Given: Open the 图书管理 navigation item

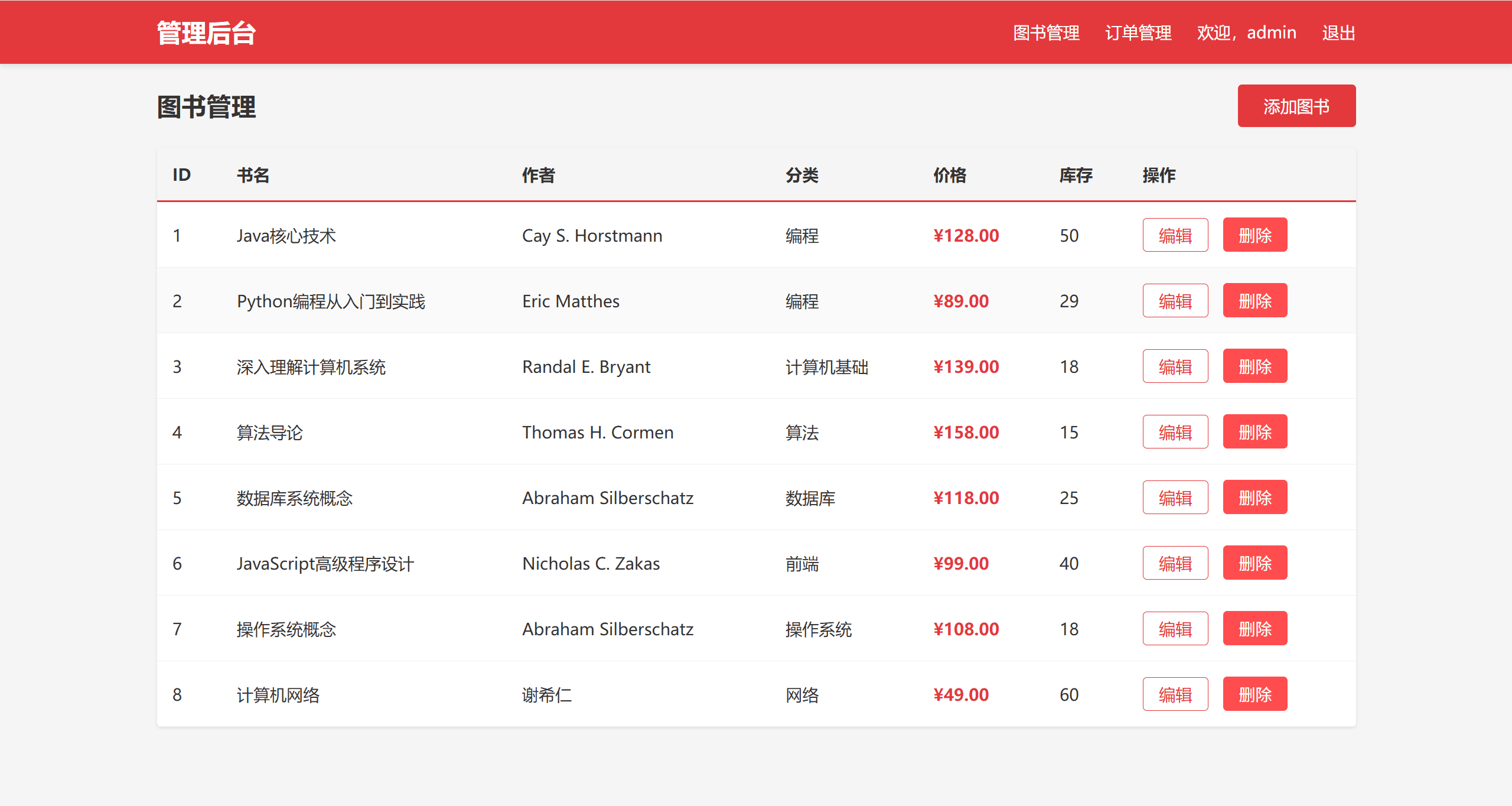Looking at the screenshot, I should pyautogui.click(x=1047, y=32).
